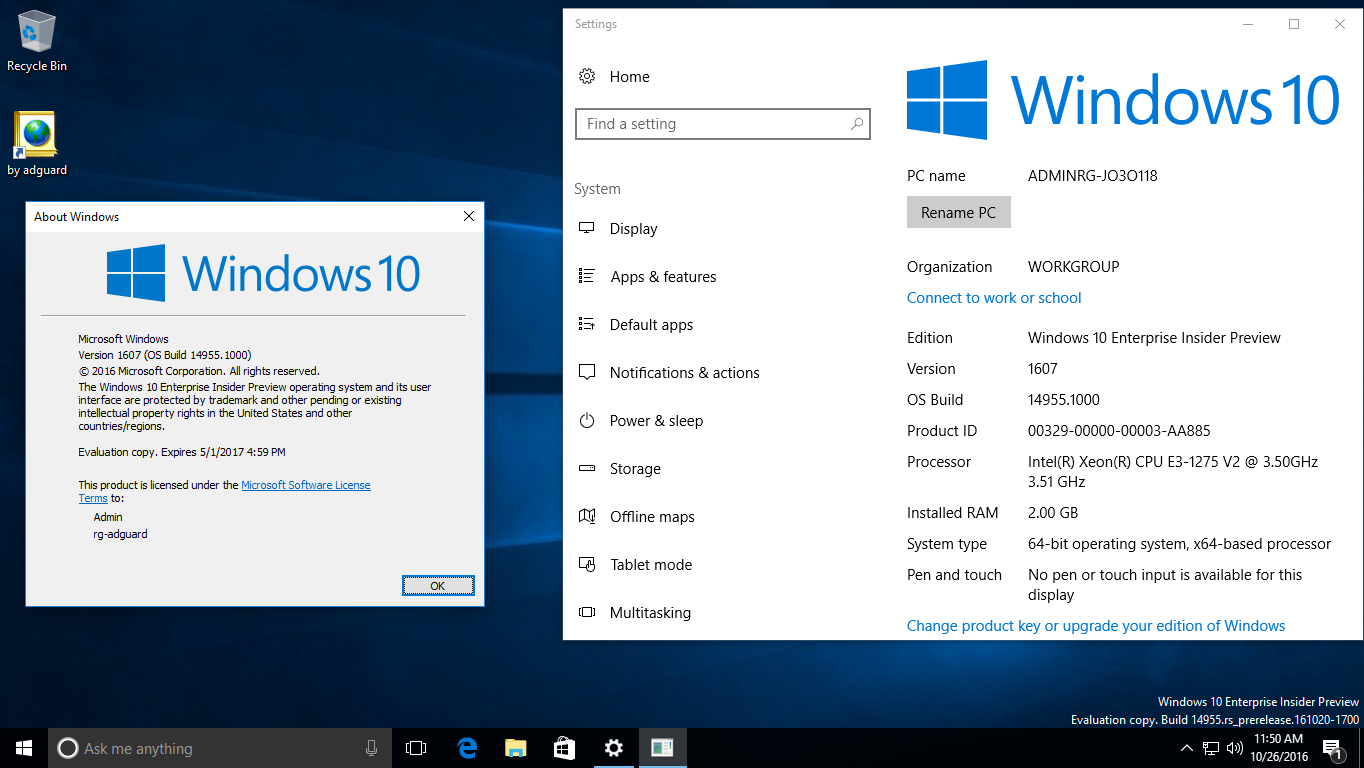The height and width of the screenshot is (768, 1364).
Task: Close the About Windows dialog
Action: coord(469,216)
